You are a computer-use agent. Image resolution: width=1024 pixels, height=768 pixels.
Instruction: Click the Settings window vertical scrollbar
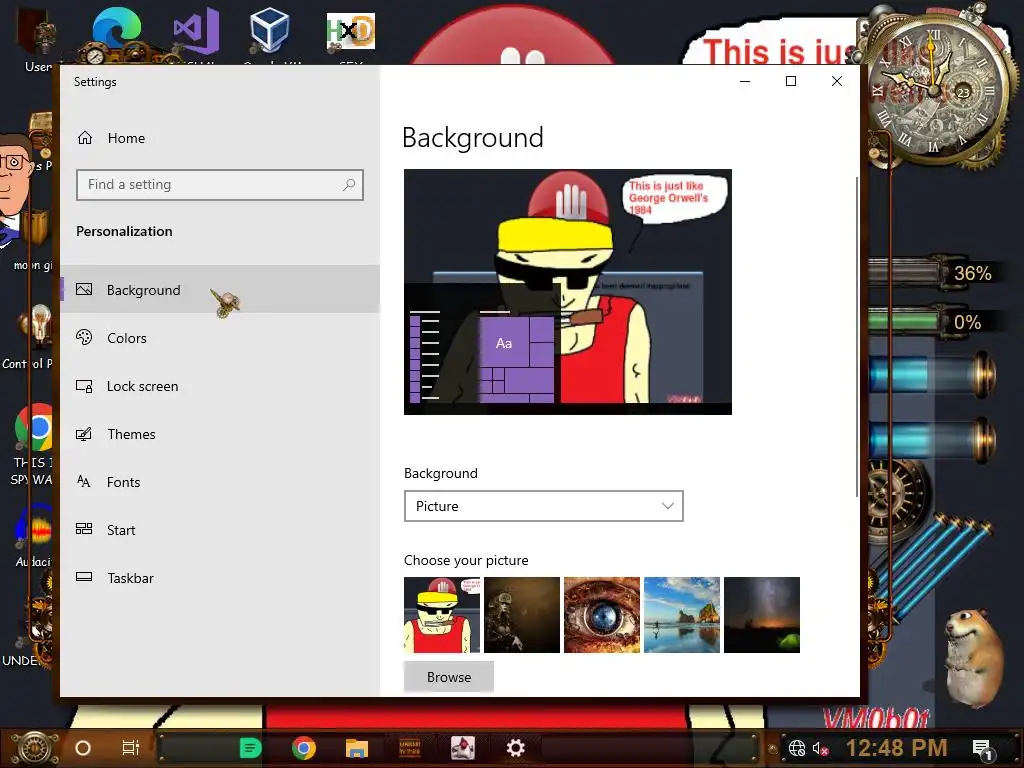[856, 336]
